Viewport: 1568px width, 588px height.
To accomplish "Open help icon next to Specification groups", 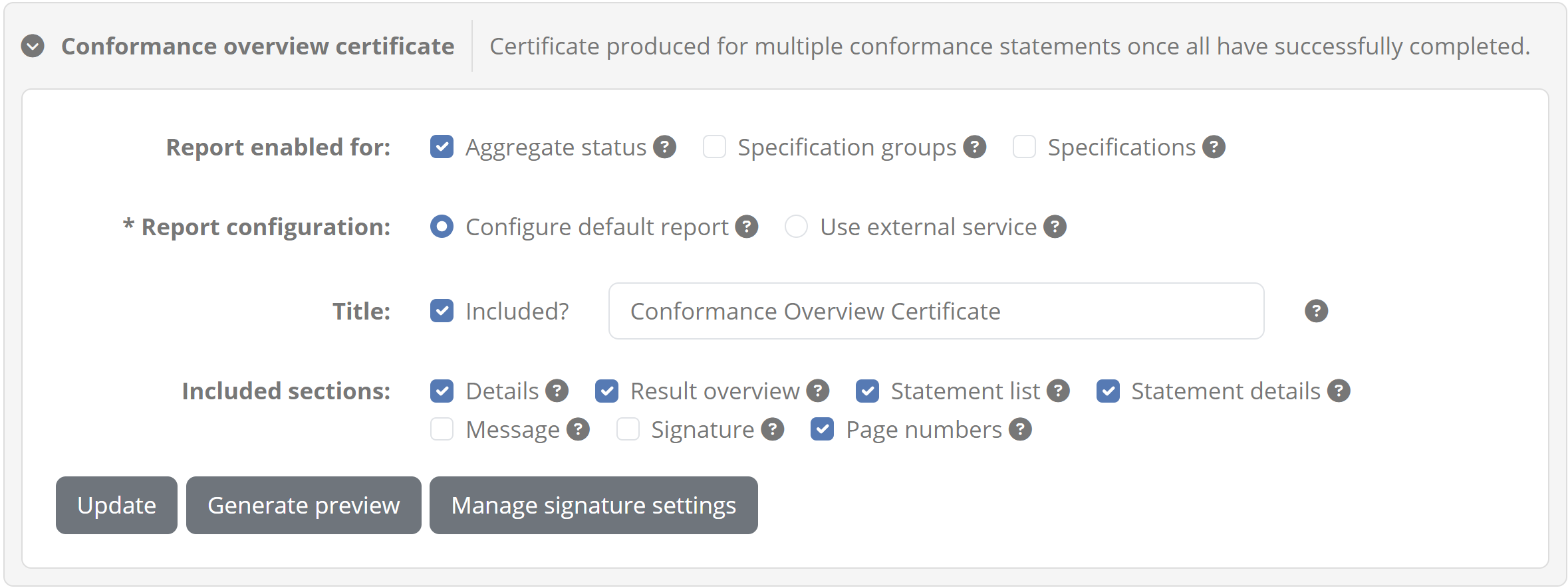I will point(975,147).
